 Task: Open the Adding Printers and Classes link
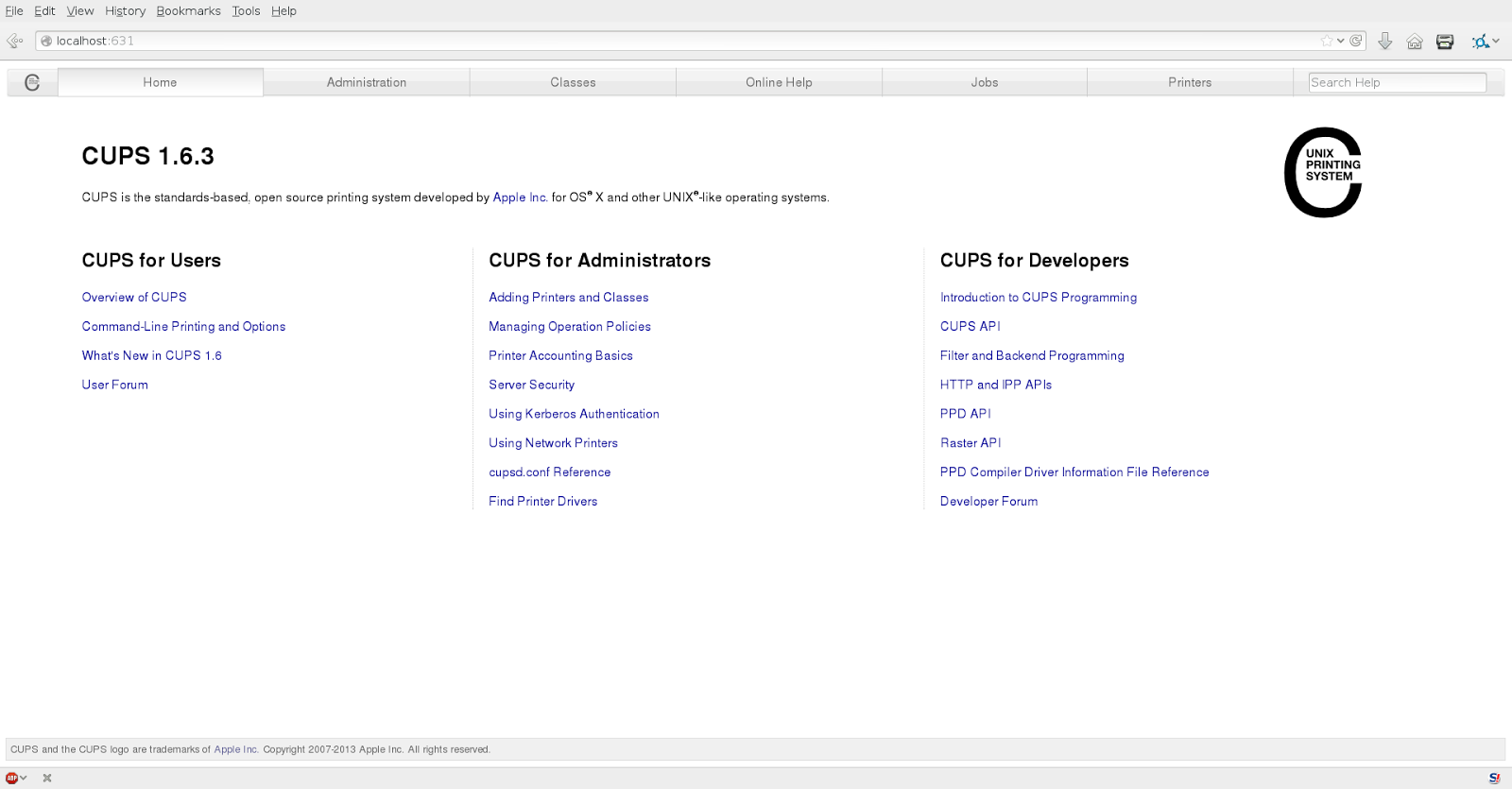click(x=568, y=297)
